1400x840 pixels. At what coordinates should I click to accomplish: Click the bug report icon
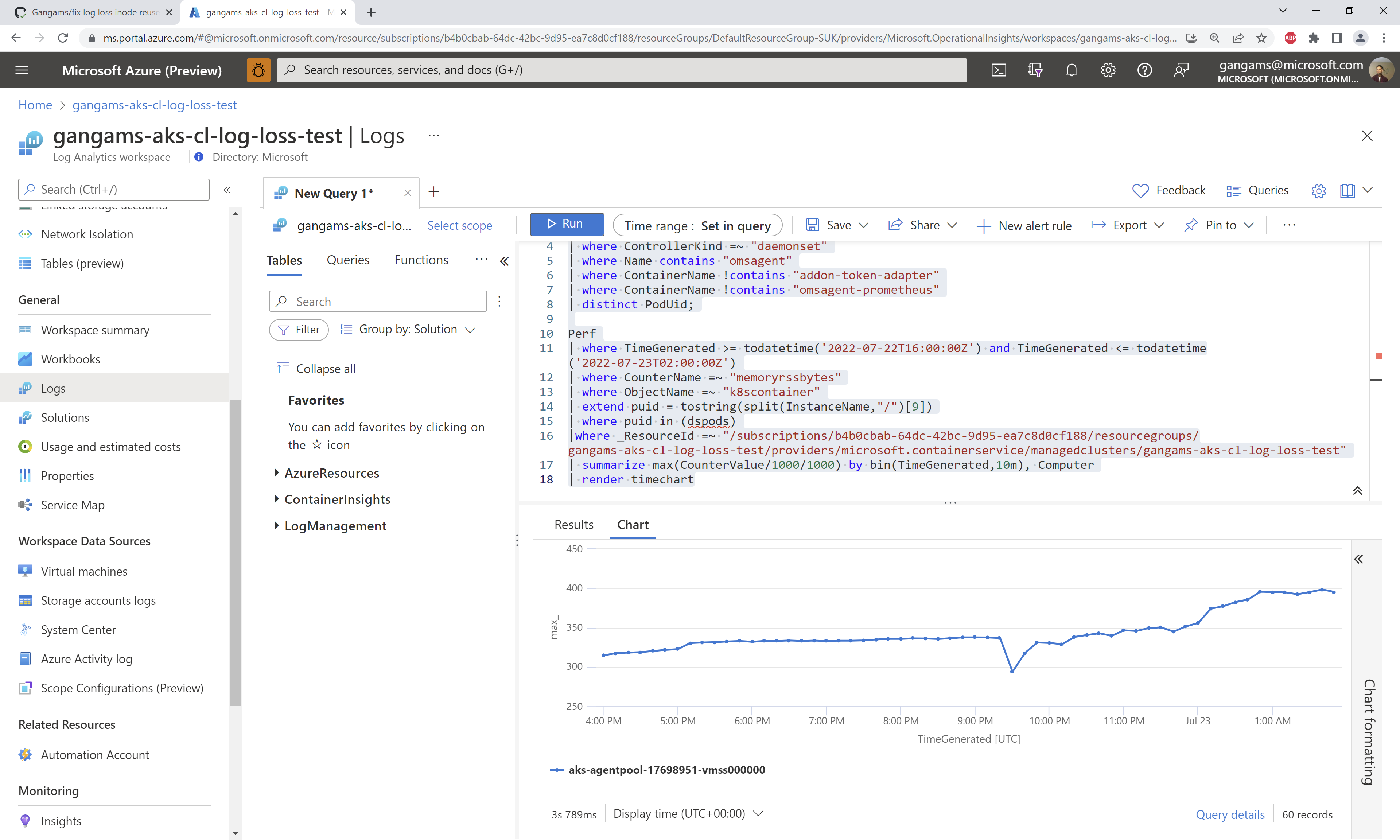[x=258, y=70]
